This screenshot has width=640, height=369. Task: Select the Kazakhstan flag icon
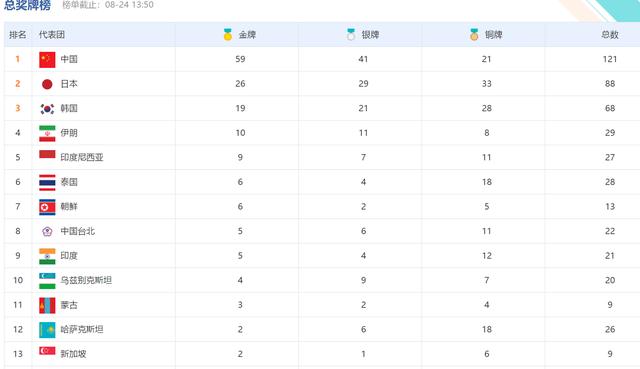click(47, 330)
